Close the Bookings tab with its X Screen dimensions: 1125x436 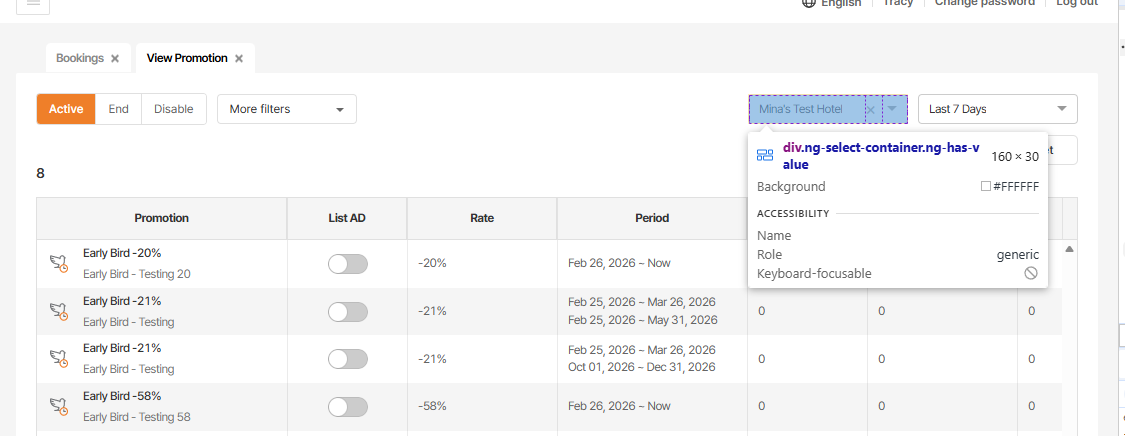115,59
